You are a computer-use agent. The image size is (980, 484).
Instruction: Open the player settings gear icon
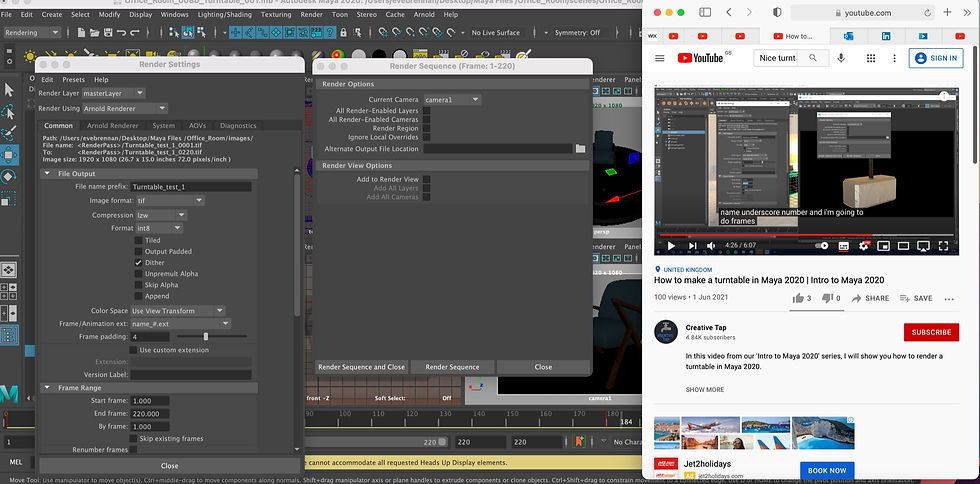[x=864, y=246]
